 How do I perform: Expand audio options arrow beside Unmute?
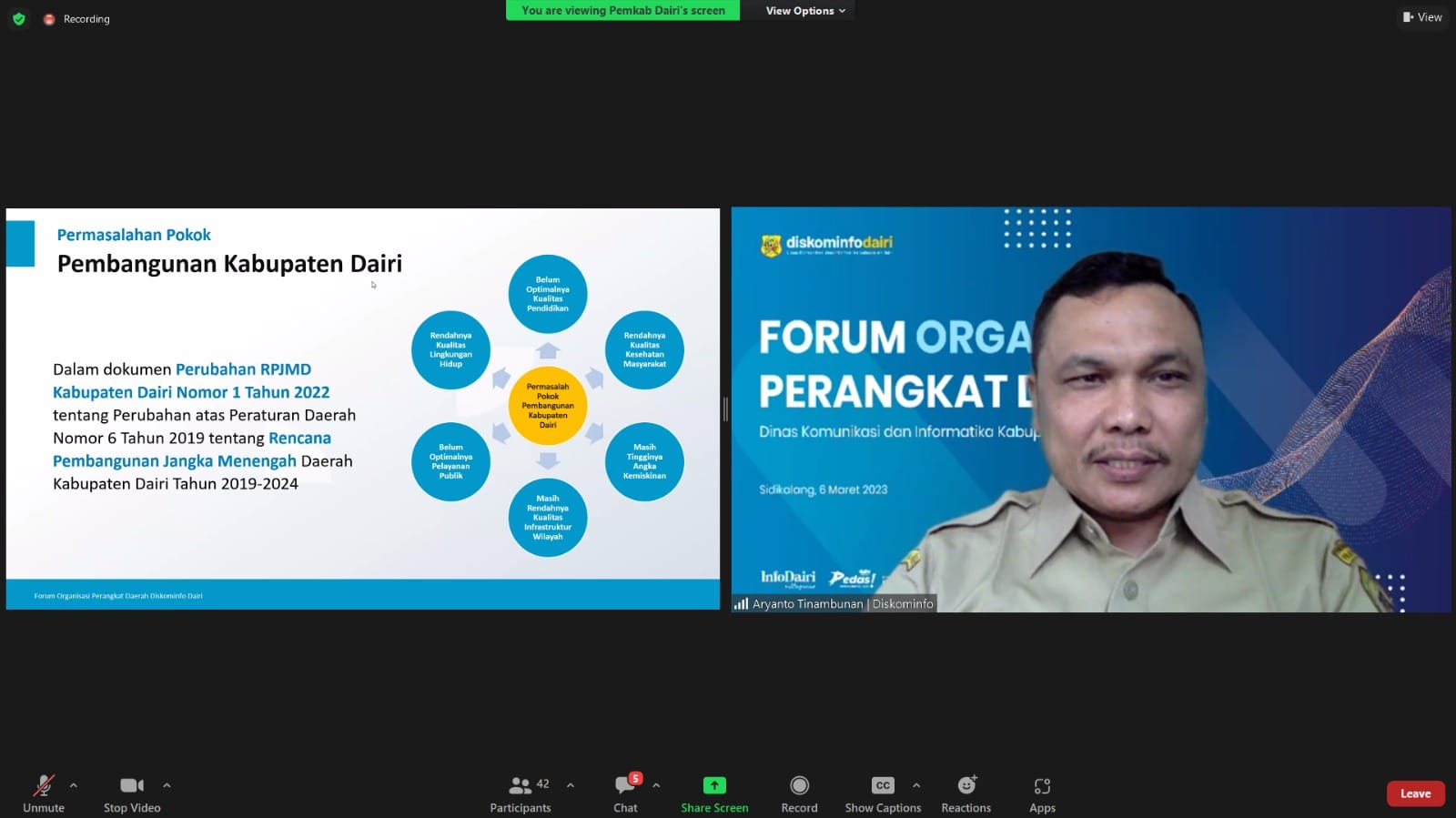pyautogui.click(x=74, y=785)
